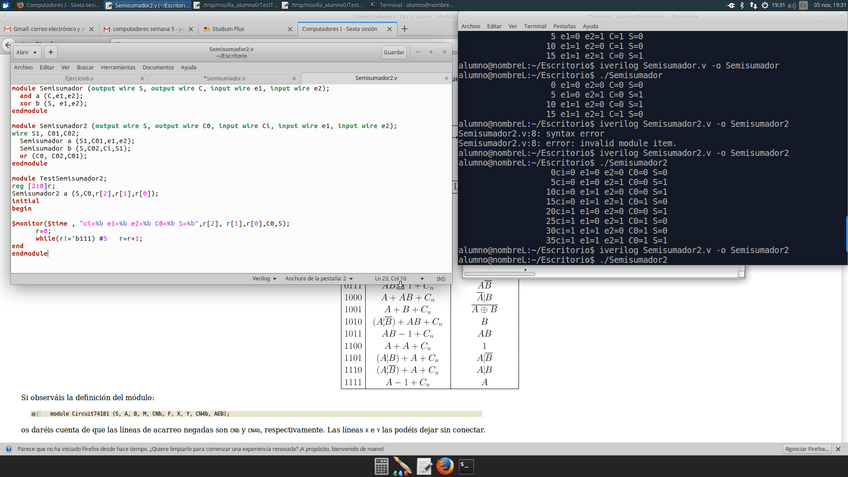
Task: Dismiss the Firefox refresh notification bar
Action: click(840, 449)
